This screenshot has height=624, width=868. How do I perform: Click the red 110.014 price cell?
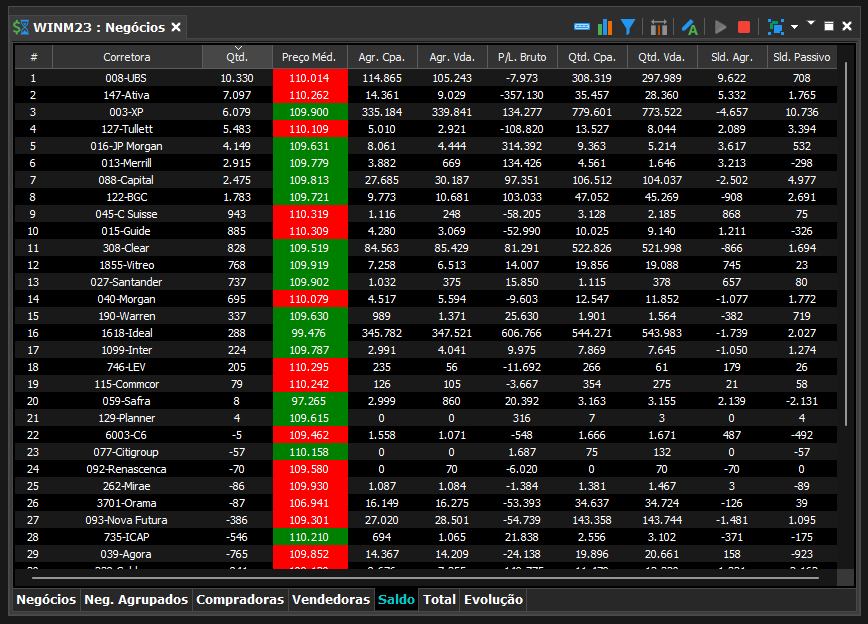310,78
